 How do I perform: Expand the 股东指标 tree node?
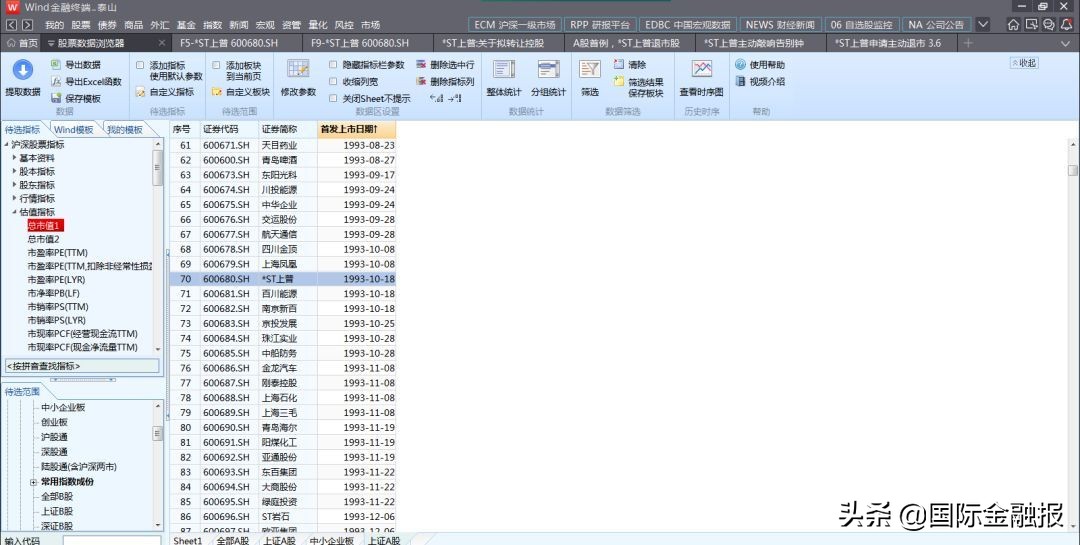[x=14, y=185]
